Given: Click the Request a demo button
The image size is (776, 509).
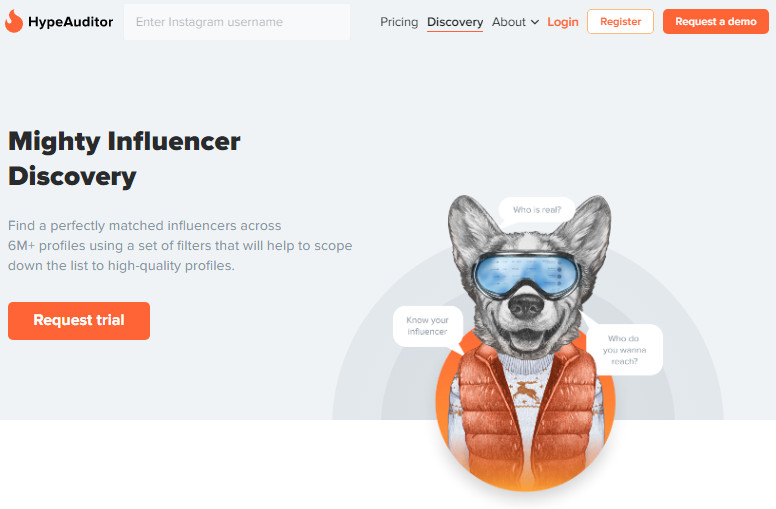Looking at the screenshot, I should (x=716, y=22).
